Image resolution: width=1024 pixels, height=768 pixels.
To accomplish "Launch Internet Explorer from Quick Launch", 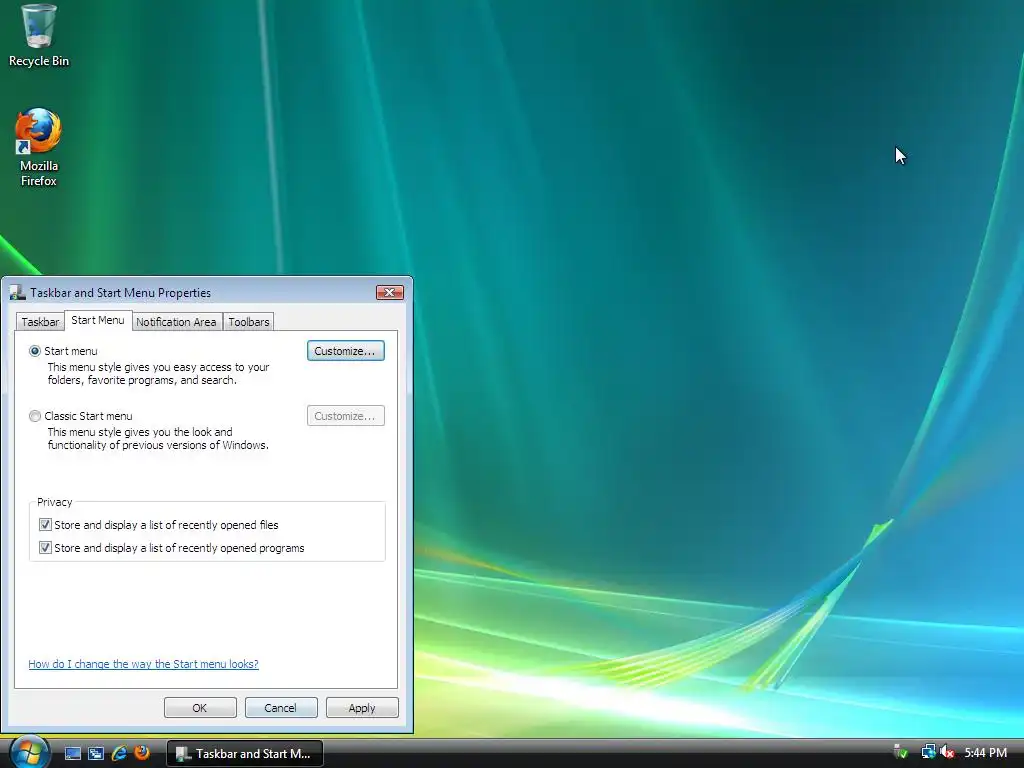I will tap(119, 753).
